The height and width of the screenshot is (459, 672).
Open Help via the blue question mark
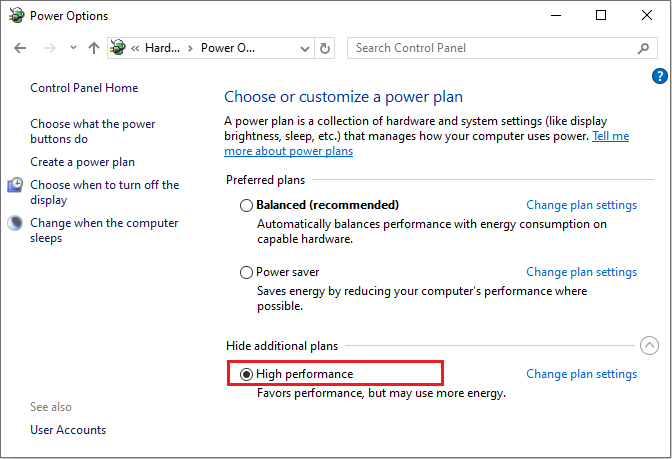(660, 76)
